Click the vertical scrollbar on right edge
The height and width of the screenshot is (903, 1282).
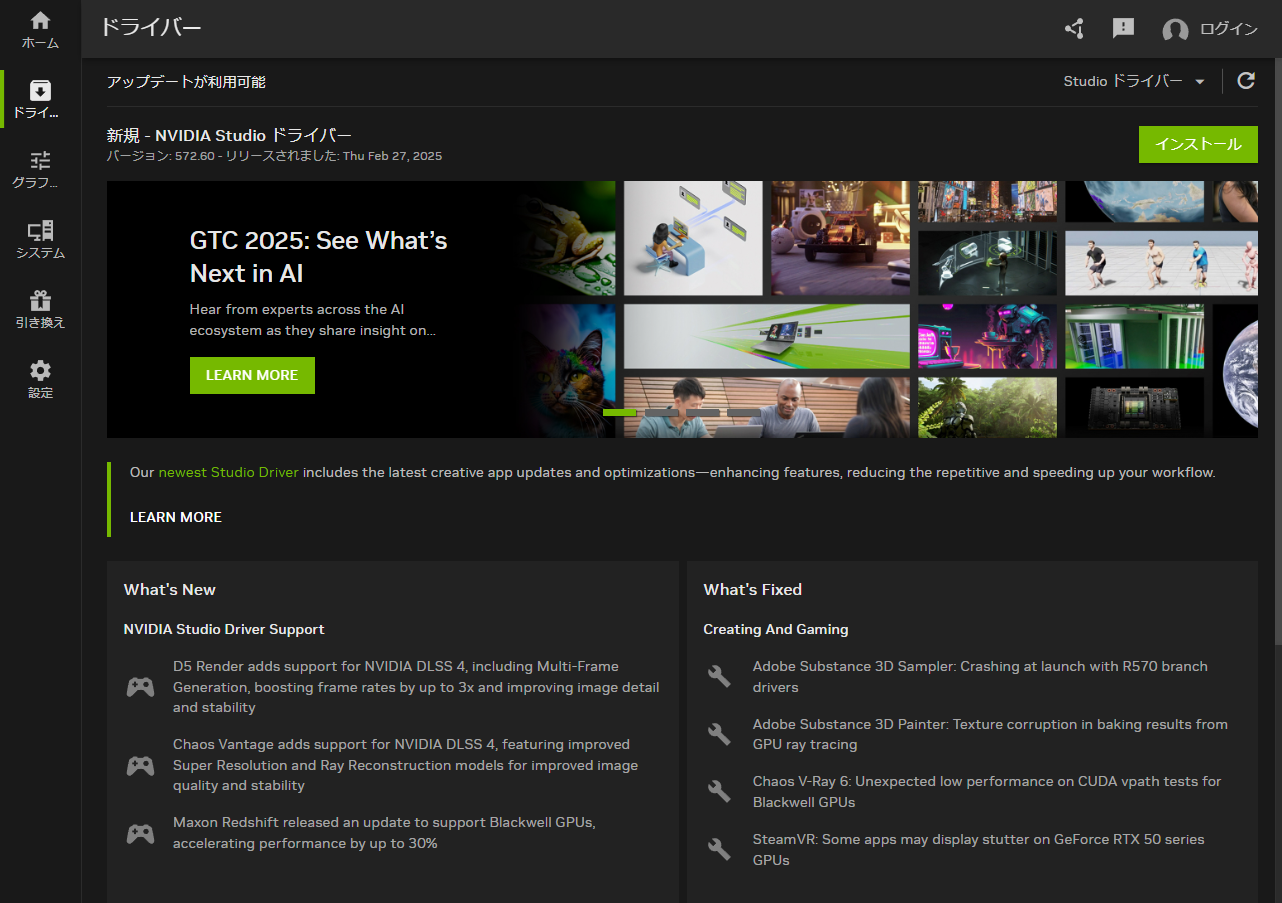click(1276, 350)
